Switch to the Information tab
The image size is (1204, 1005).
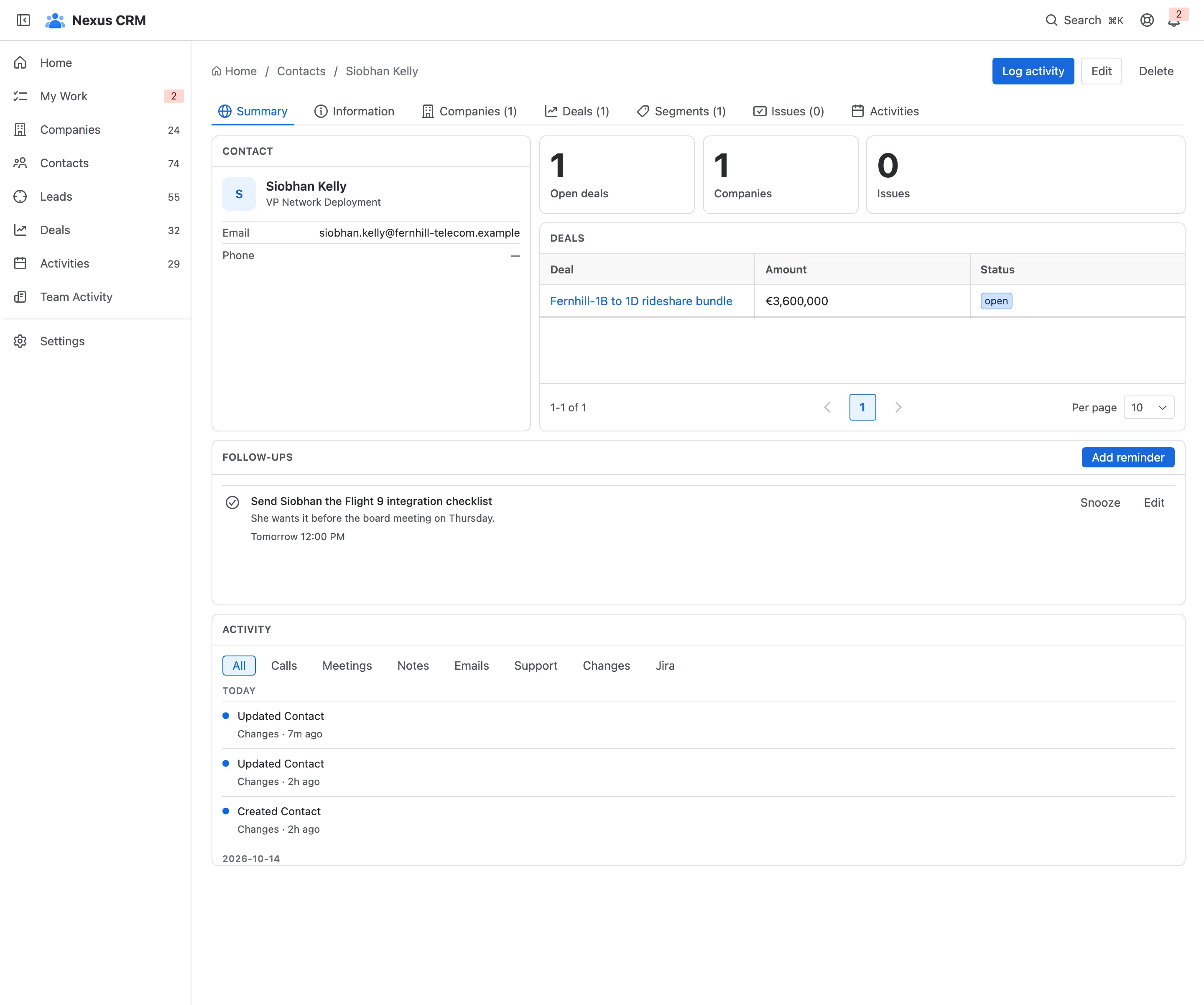[355, 111]
